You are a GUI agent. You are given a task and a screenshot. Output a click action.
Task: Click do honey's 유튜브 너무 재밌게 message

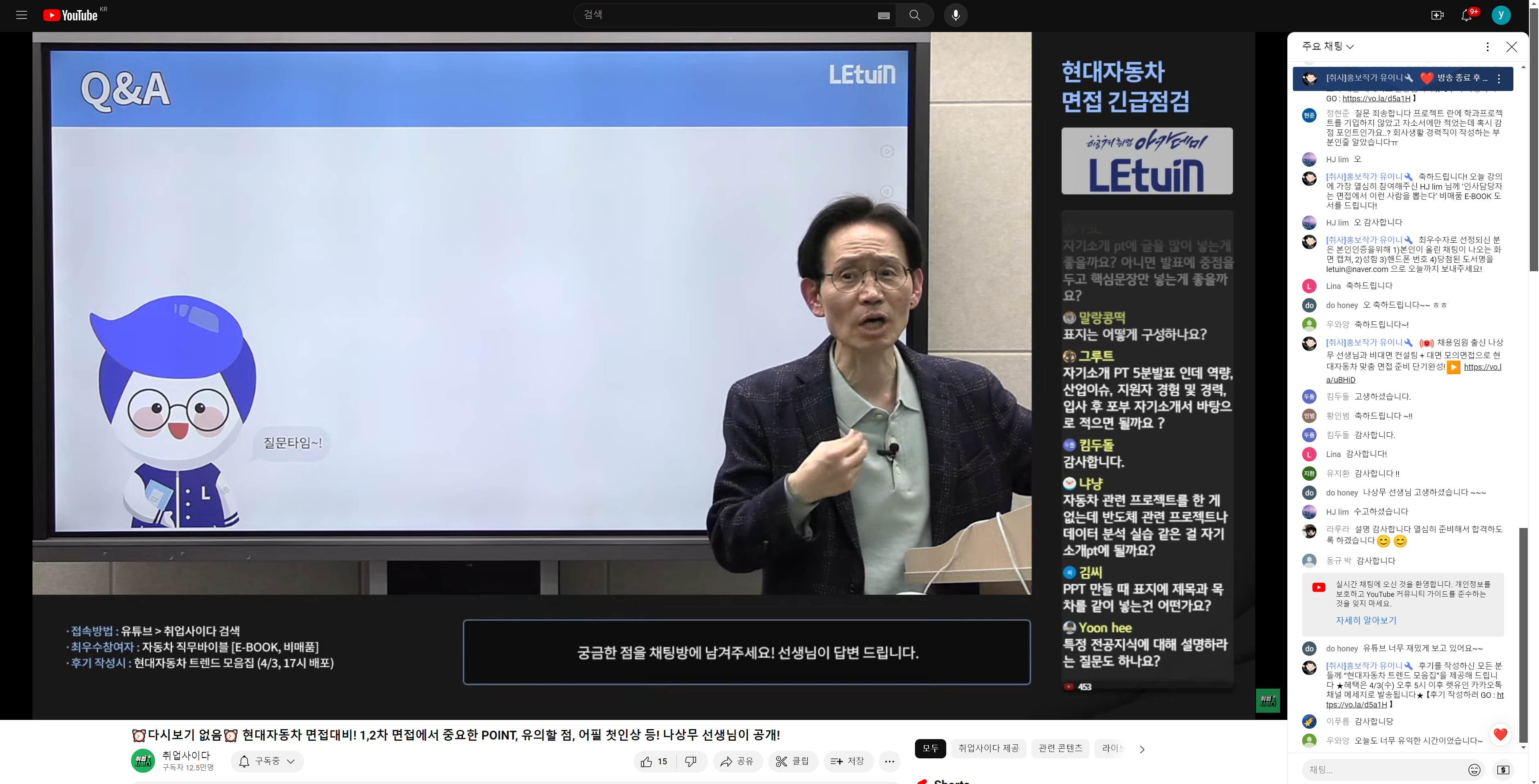[1422, 649]
